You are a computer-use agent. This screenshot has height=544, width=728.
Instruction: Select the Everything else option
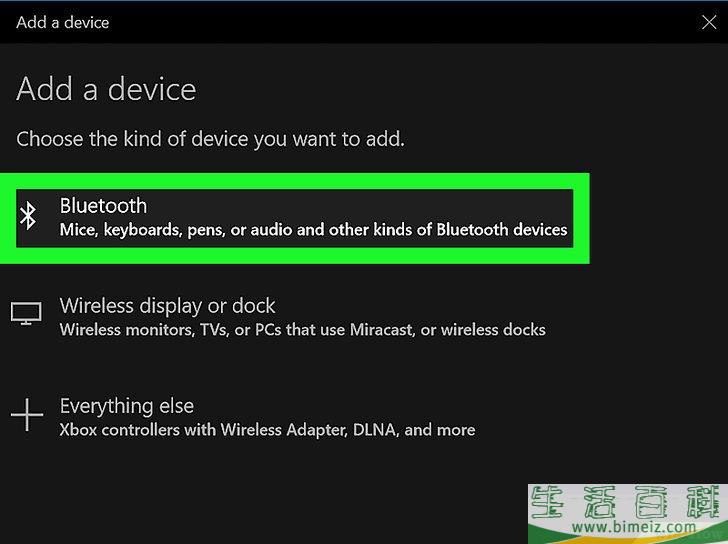(x=127, y=406)
